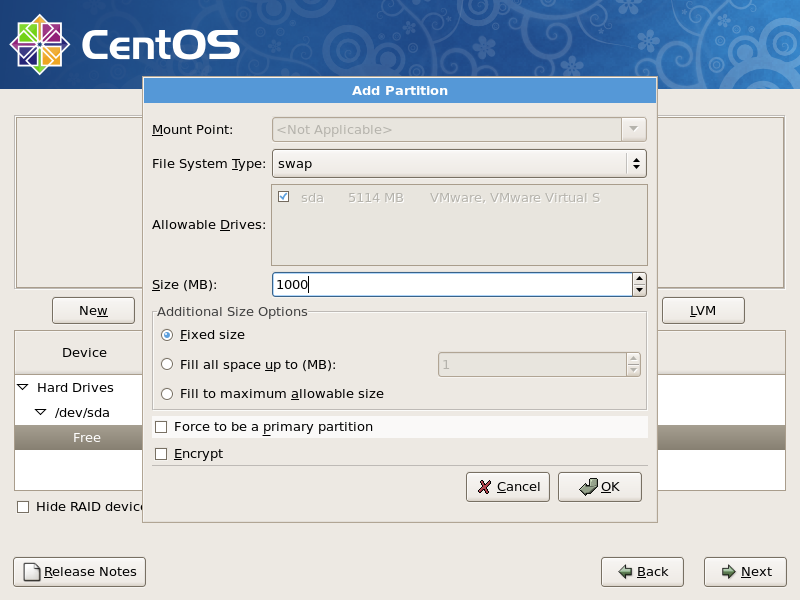Click the OK button's green arrow icon
This screenshot has width=800, height=600.
[x=588, y=487]
